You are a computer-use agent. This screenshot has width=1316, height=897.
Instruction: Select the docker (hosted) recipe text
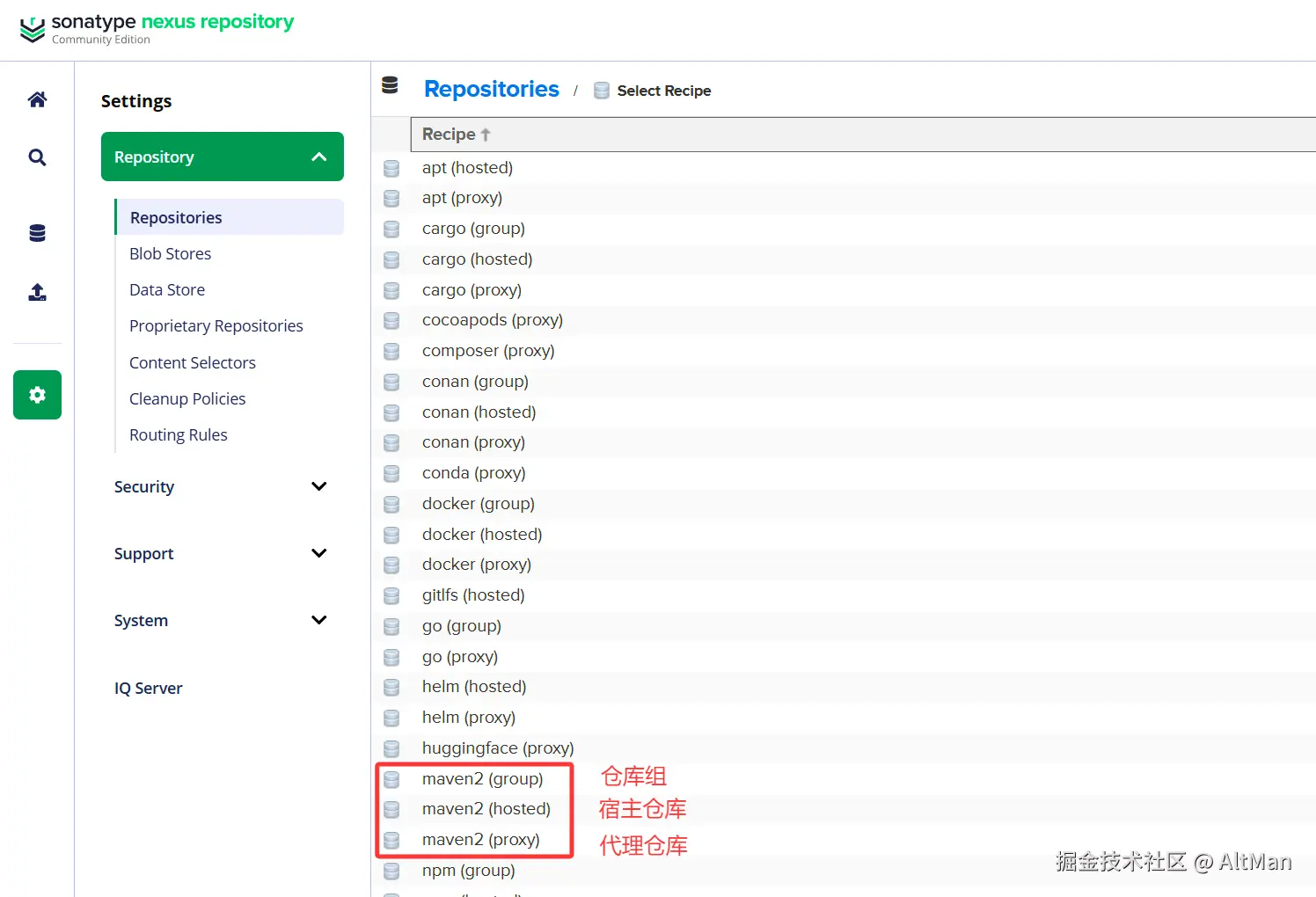tap(482, 535)
